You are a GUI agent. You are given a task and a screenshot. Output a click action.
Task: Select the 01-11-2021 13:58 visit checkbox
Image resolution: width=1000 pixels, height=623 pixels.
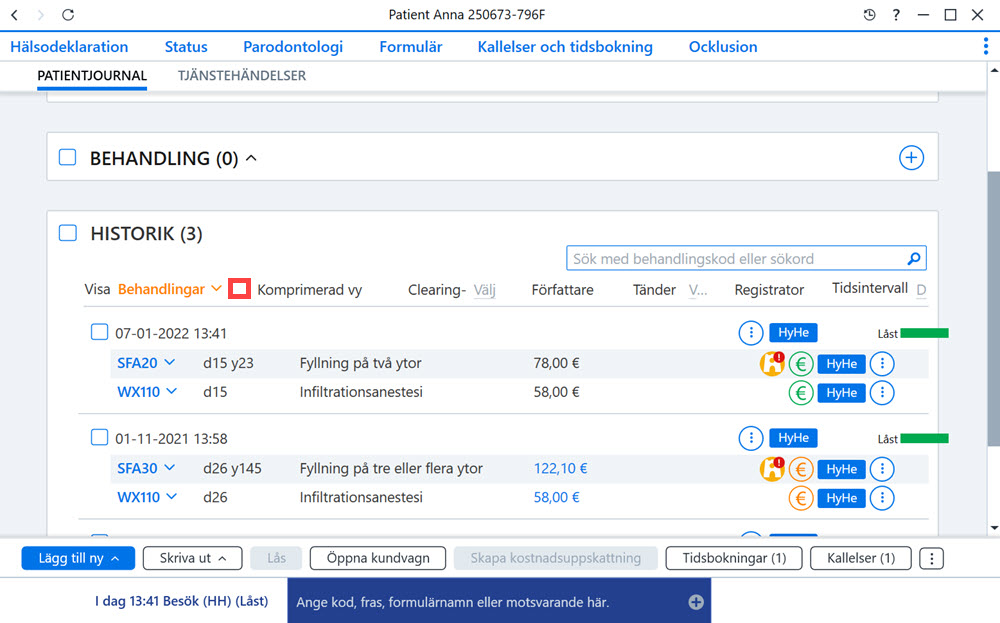[99, 437]
